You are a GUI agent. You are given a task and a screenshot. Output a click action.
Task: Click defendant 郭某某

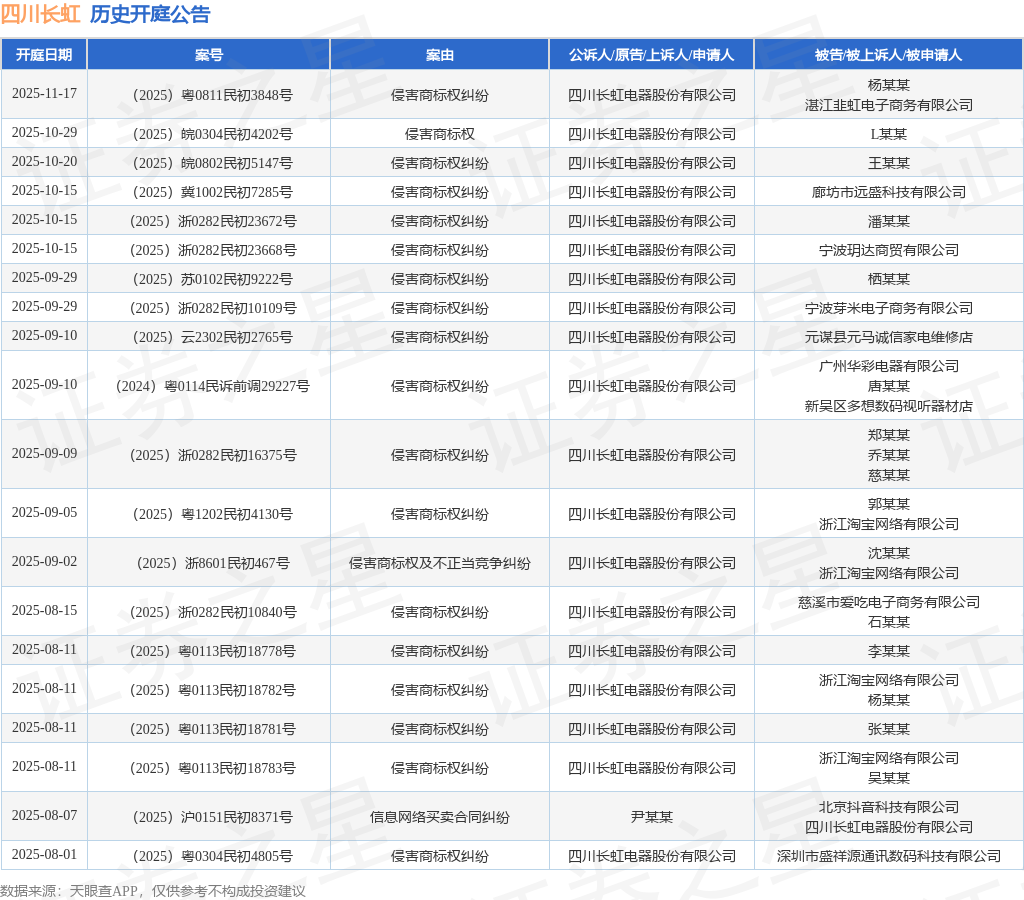[889, 504]
